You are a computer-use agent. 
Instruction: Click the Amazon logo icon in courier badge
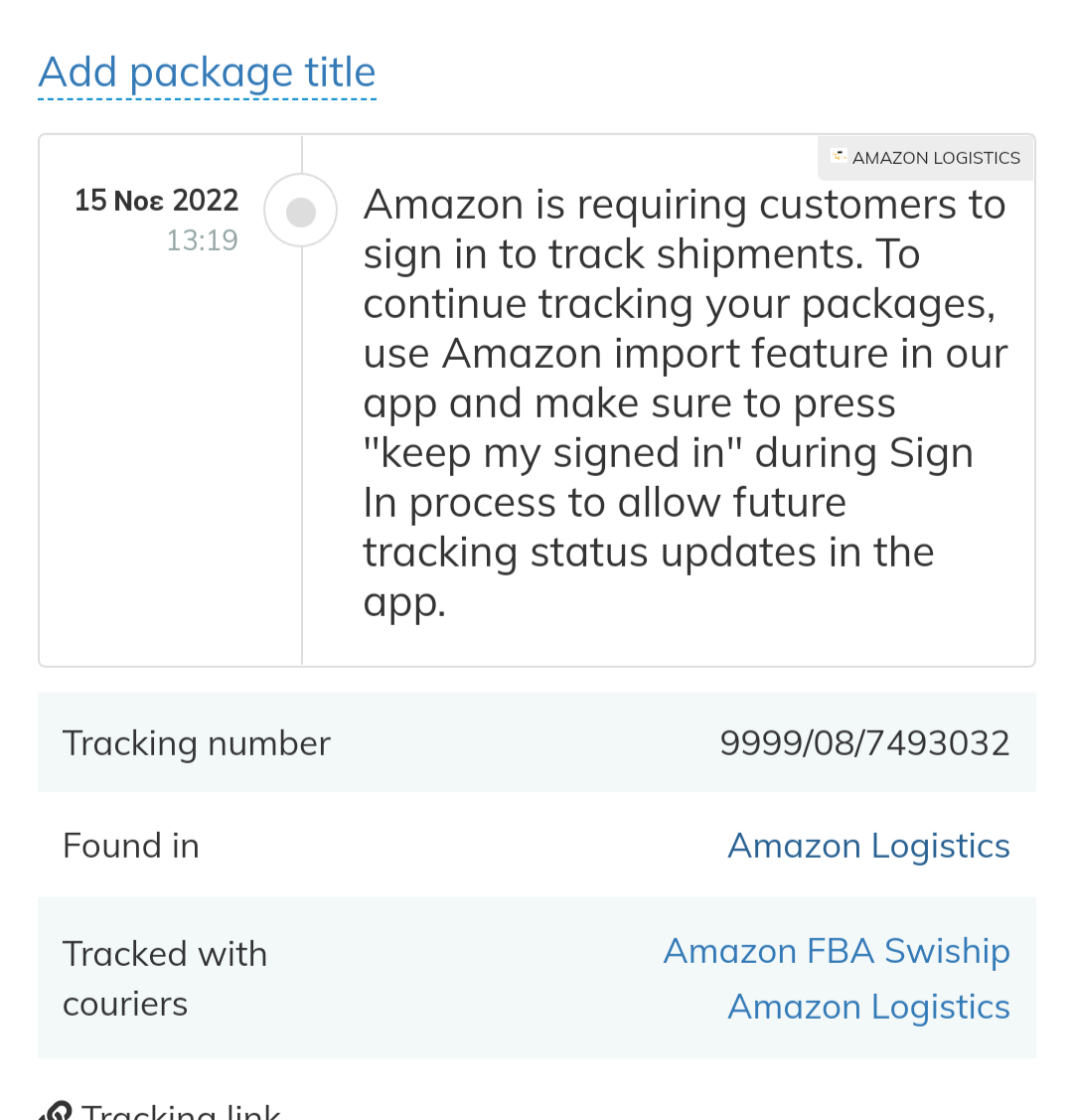click(x=839, y=156)
